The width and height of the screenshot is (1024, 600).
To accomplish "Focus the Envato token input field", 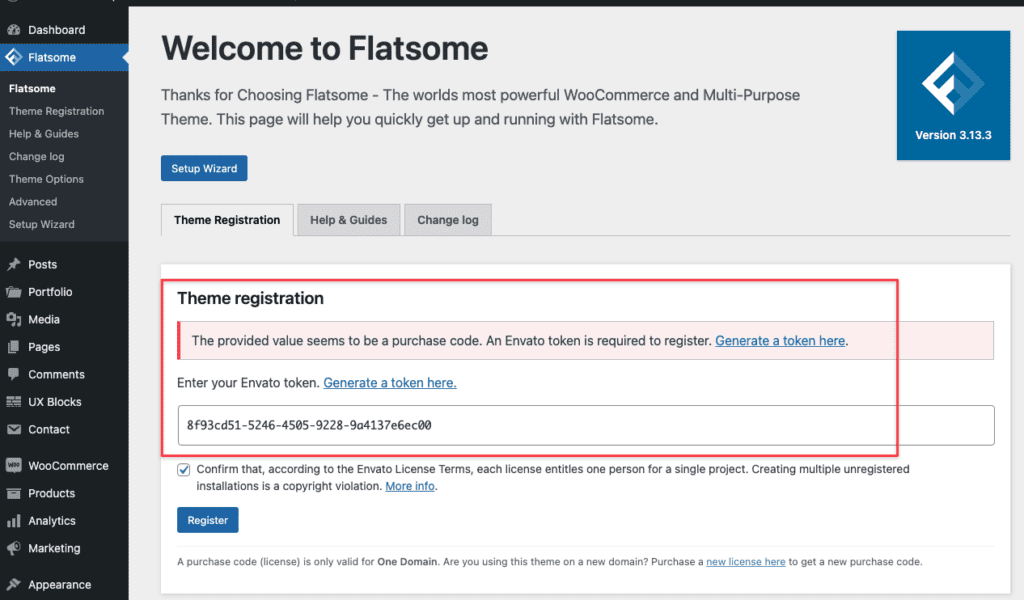I will [586, 426].
